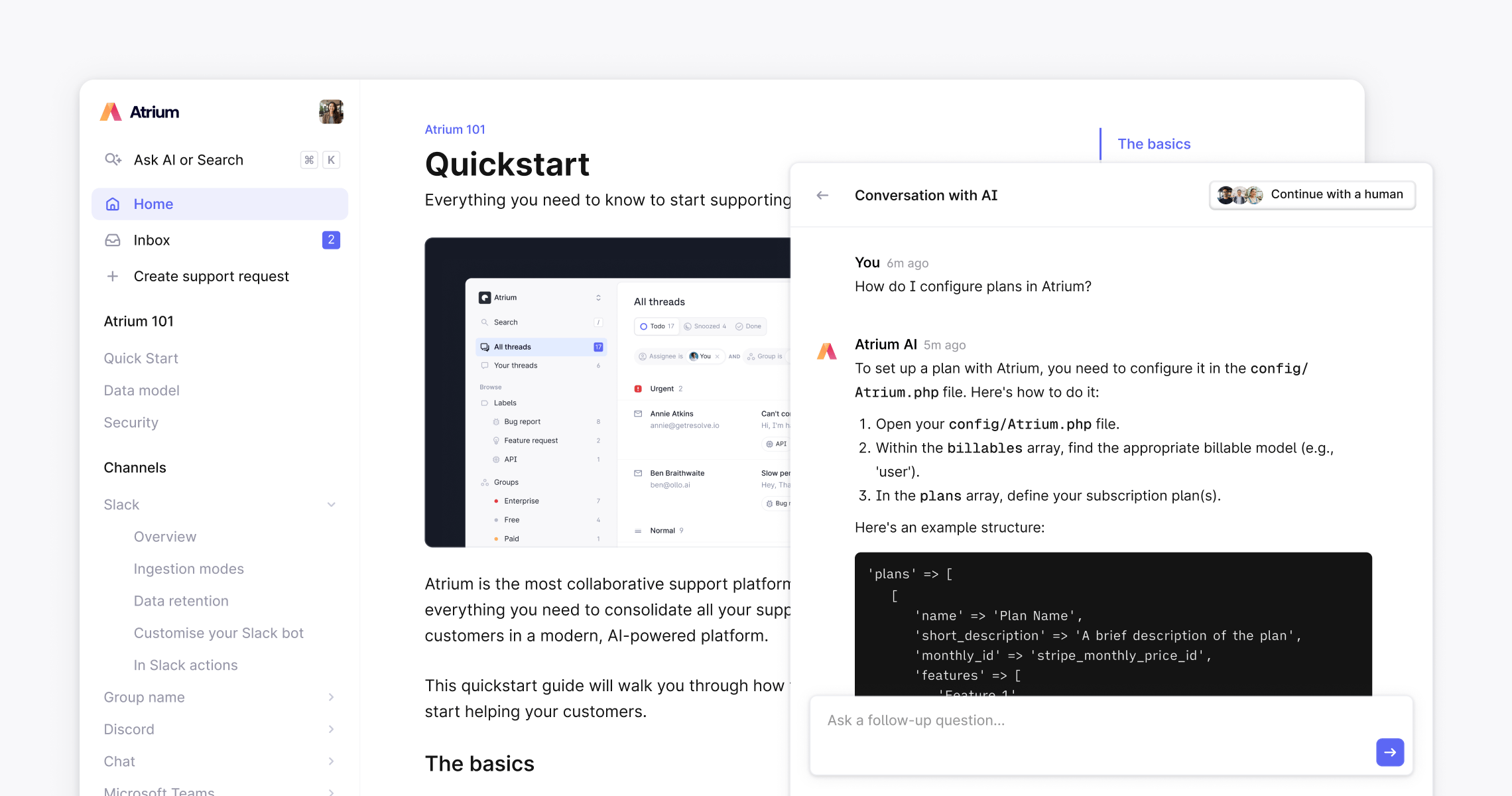Go back using the conversation back arrow
This screenshot has width=1512, height=796.
(822, 195)
